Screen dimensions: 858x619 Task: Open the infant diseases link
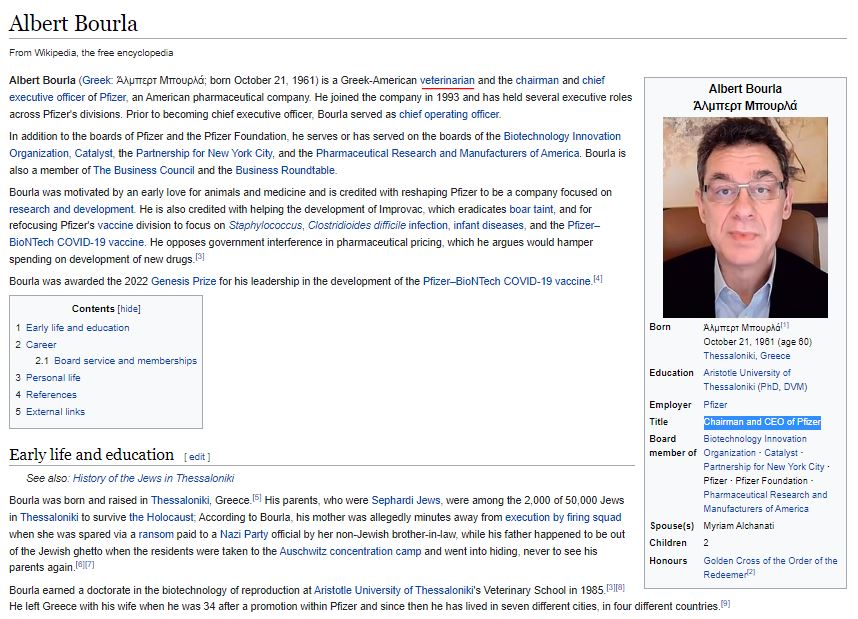[x=488, y=225]
